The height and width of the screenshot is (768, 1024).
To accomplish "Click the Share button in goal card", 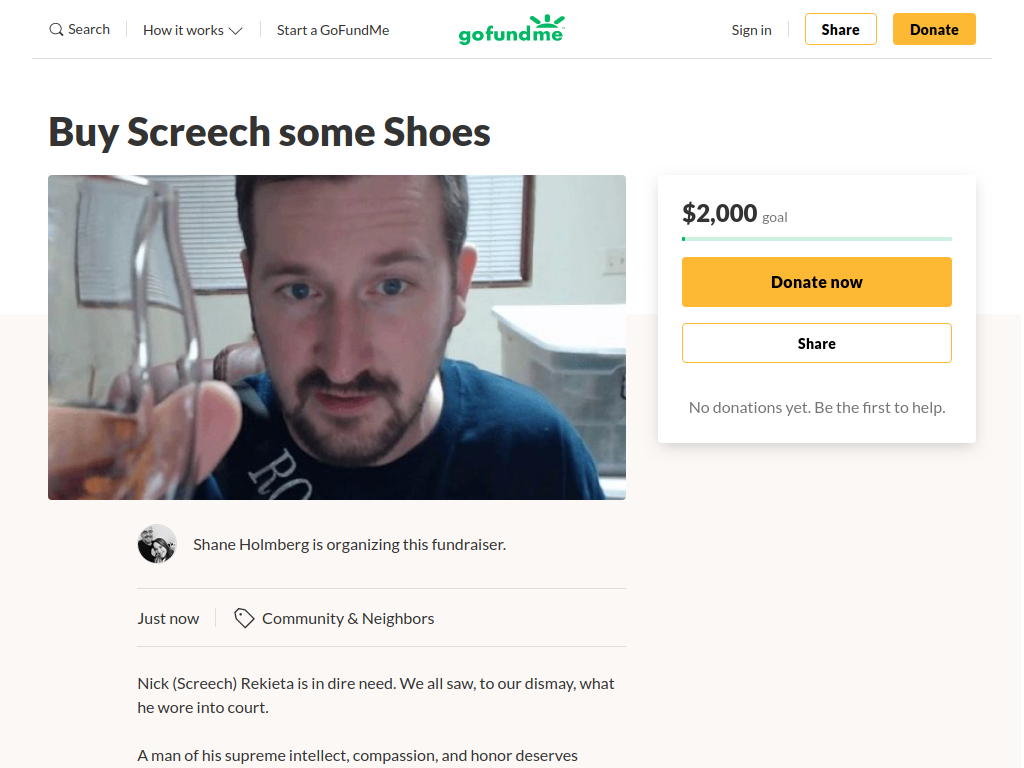I will [x=816, y=344].
